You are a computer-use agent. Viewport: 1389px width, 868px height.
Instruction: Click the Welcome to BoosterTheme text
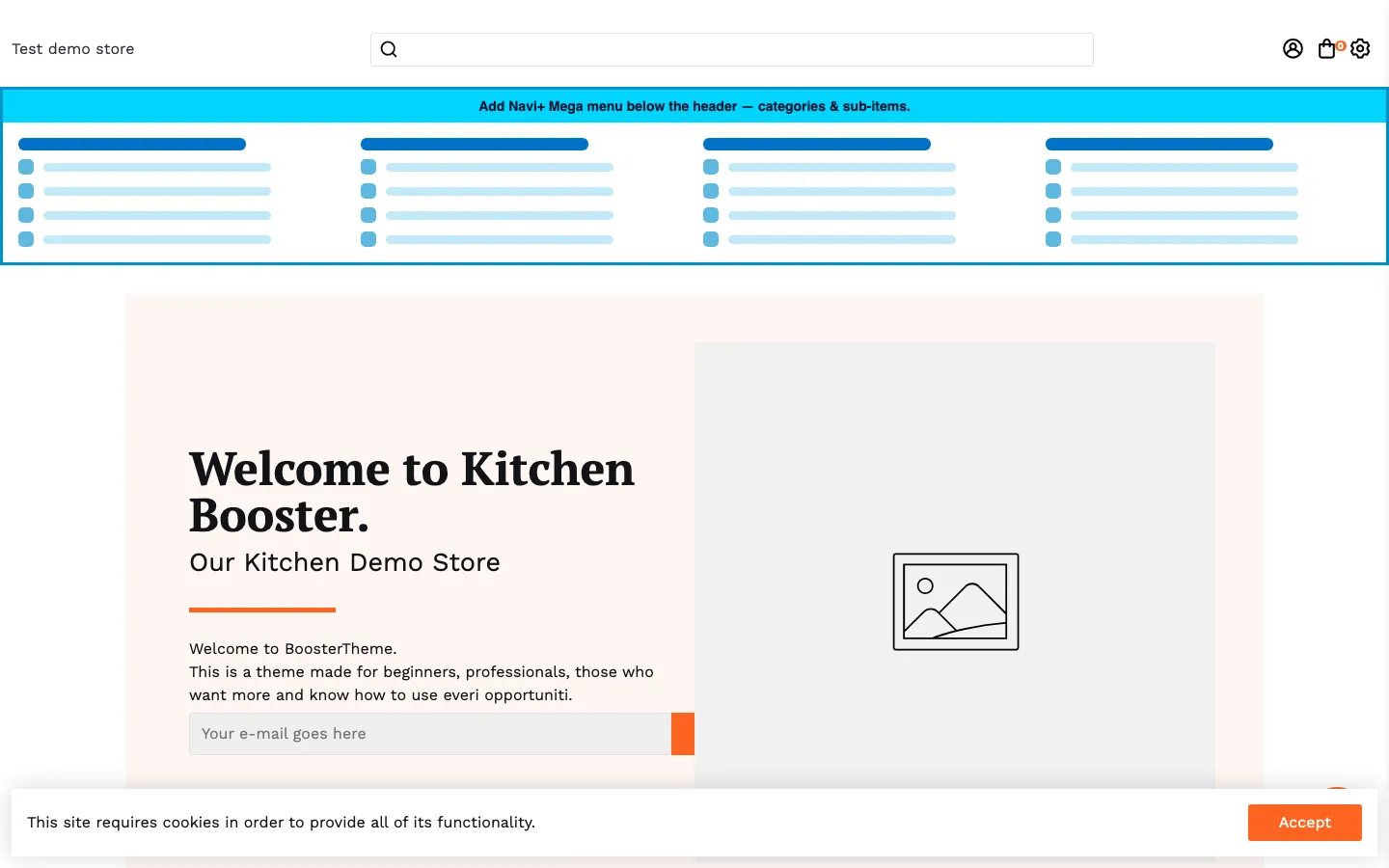pos(293,649)
